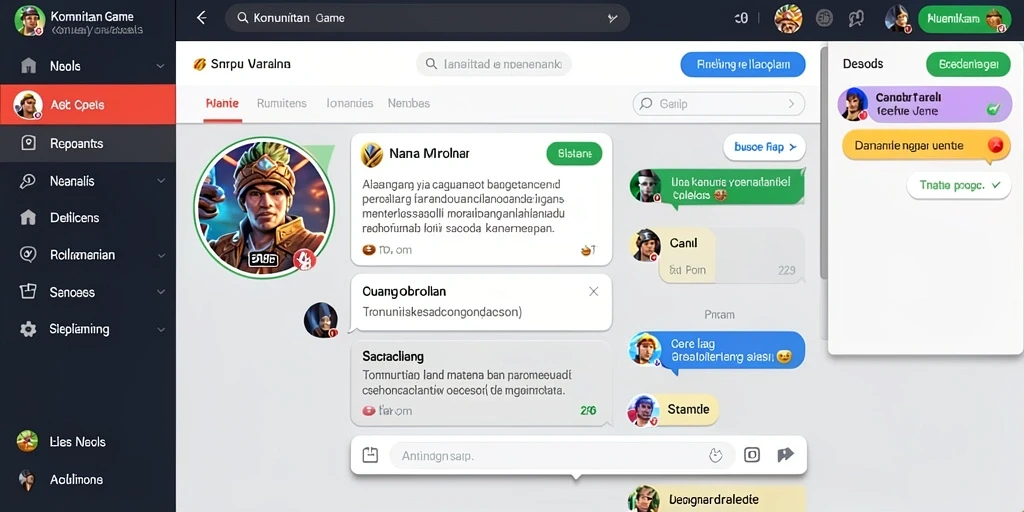Click the attachment icon in message composer

[x=370, y=455]
